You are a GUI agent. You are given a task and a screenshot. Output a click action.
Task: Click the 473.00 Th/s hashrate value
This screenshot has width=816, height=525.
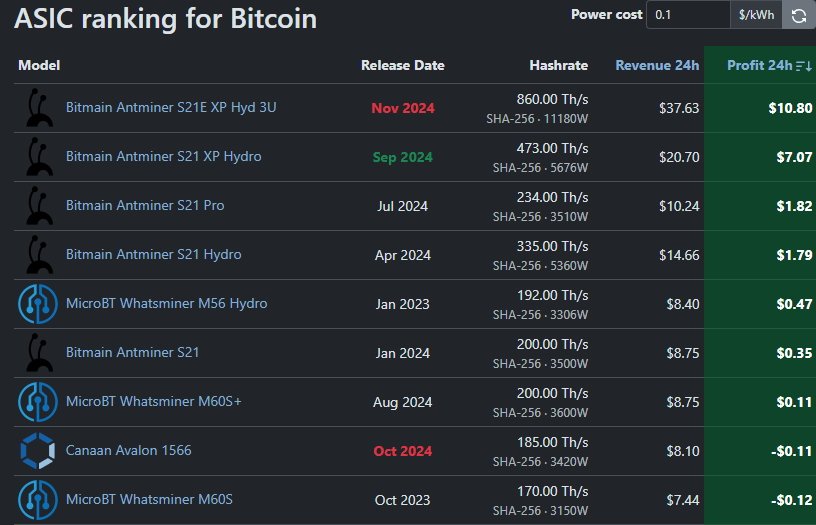pos(552,148)
